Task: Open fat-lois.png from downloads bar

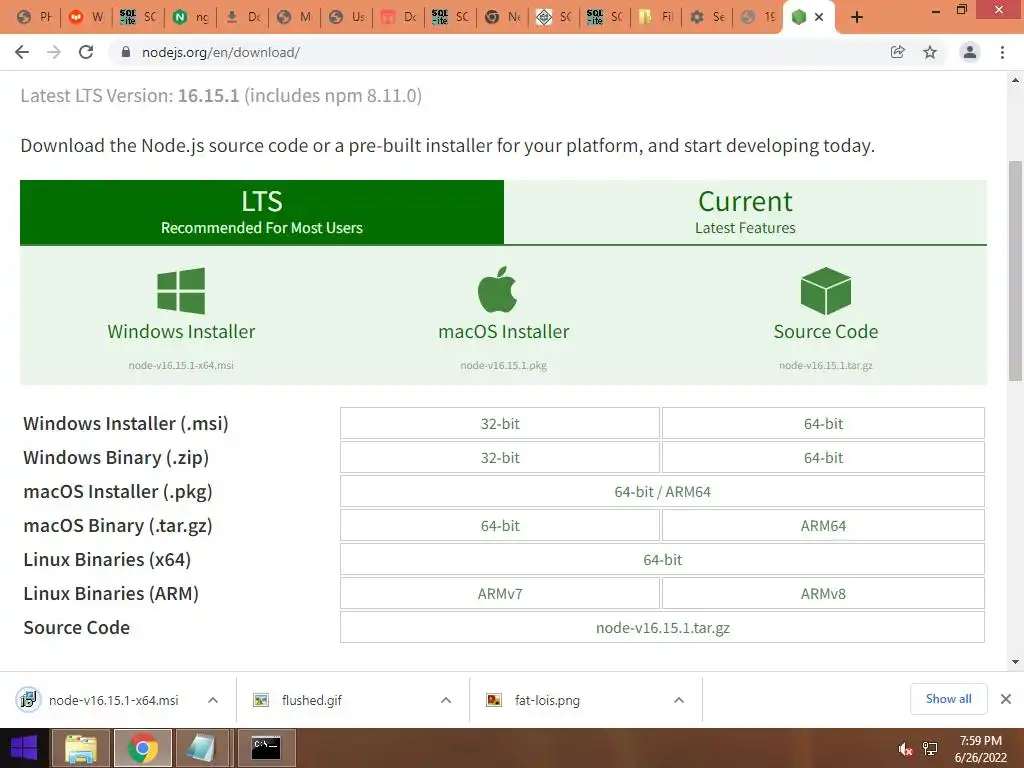Action: coord(547,700)
